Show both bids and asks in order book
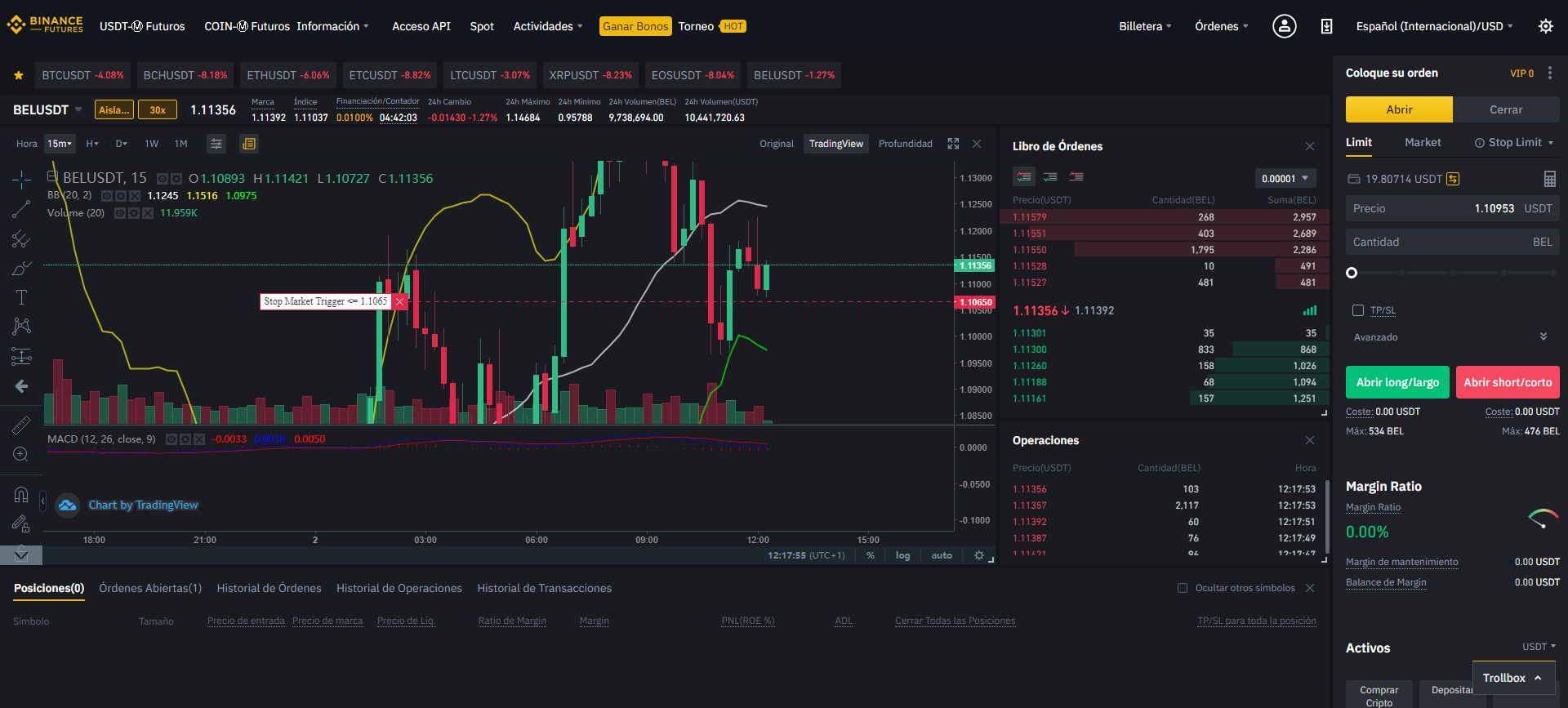Screen dimensions: 1568x708 [x=1024, y=176]
